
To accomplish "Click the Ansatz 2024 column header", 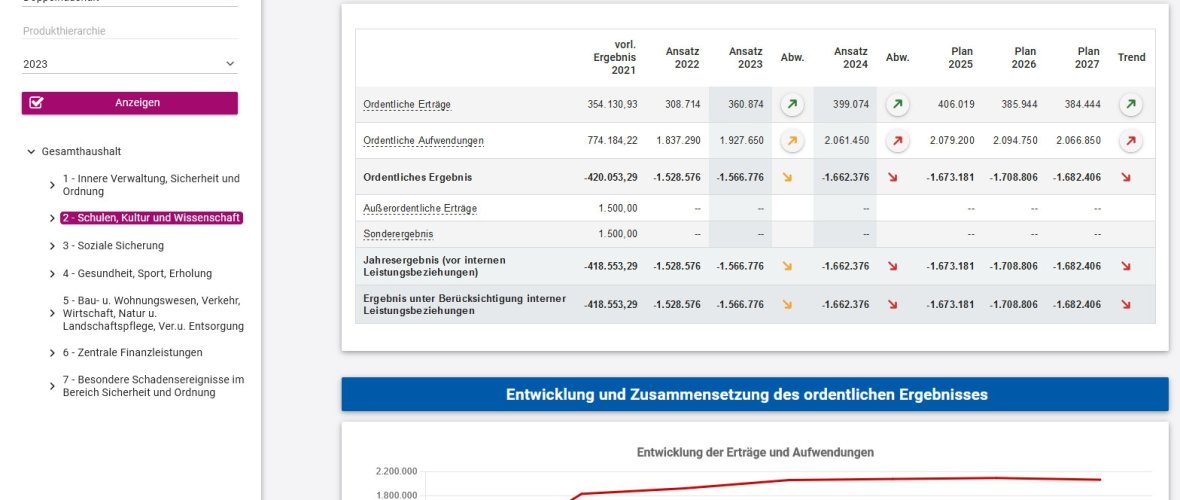I will tap(850, 58).
